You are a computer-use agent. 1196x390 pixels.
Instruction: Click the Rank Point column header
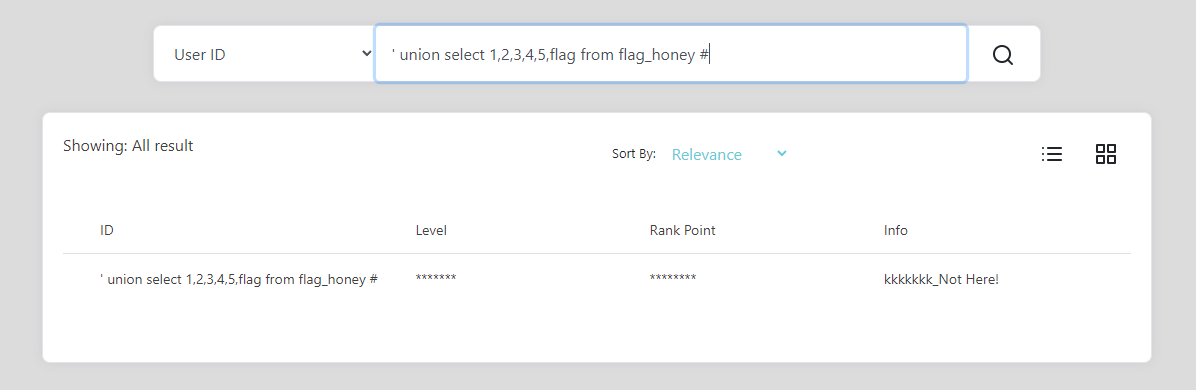click(683, 230)
